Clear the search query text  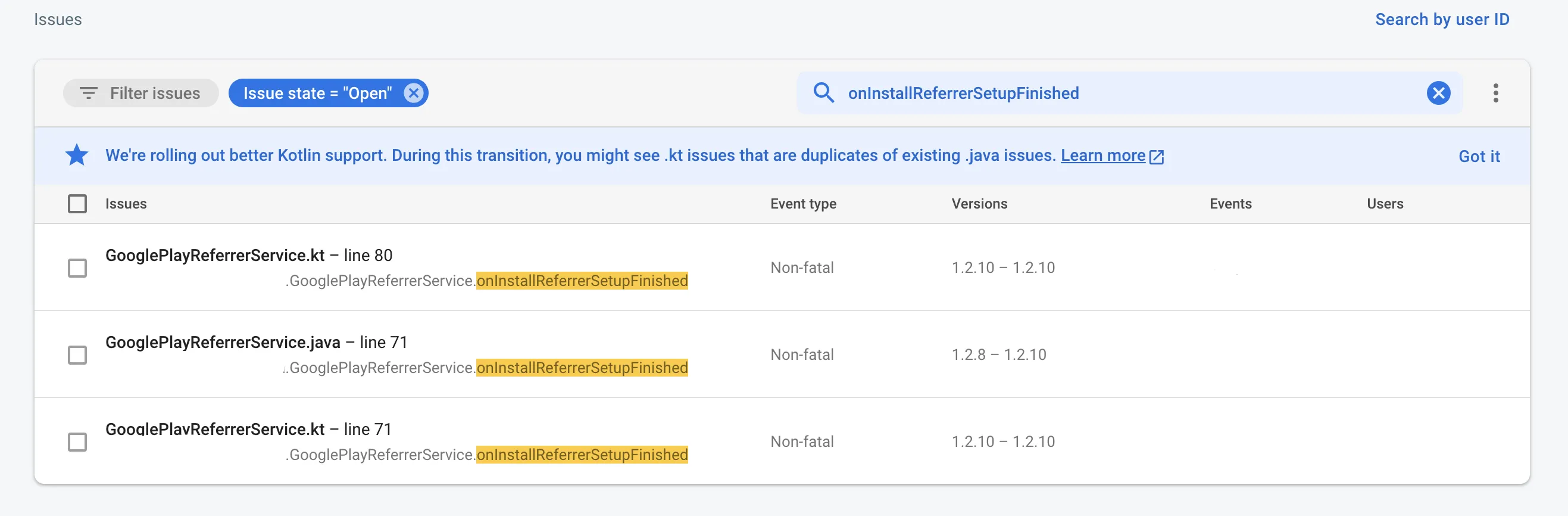1438,93
